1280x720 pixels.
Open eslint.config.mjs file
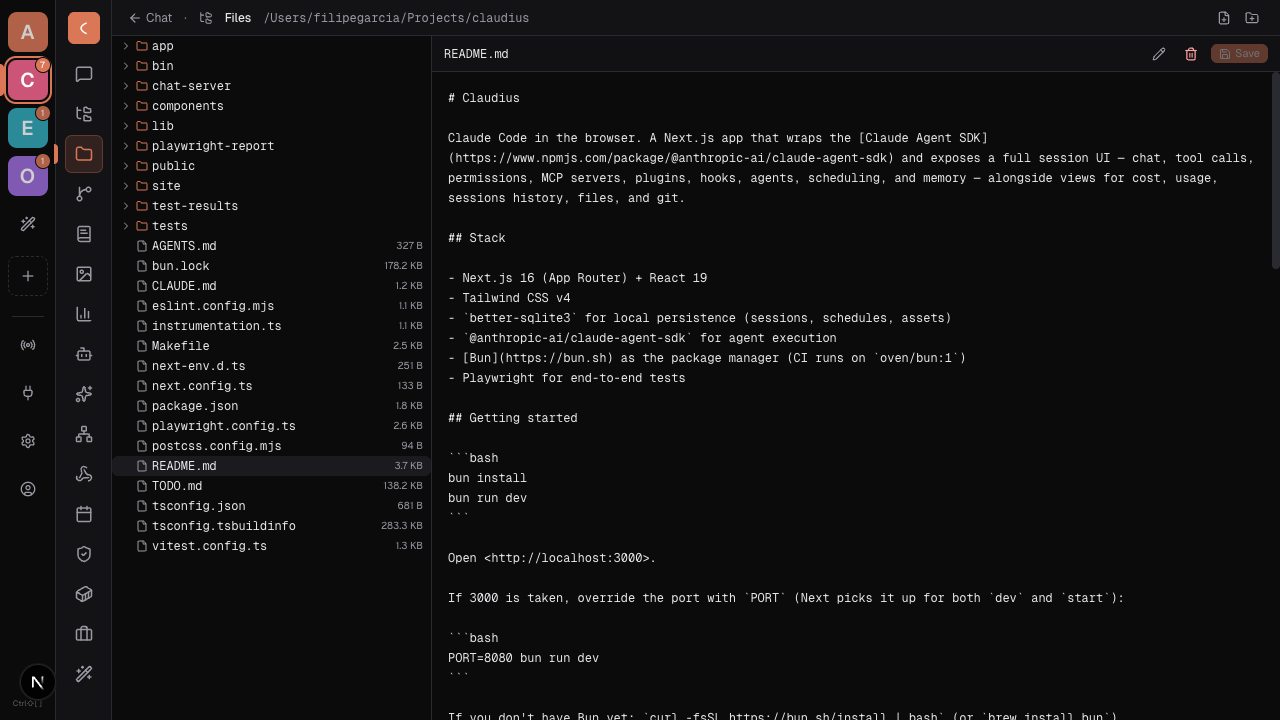pos(272,306)
